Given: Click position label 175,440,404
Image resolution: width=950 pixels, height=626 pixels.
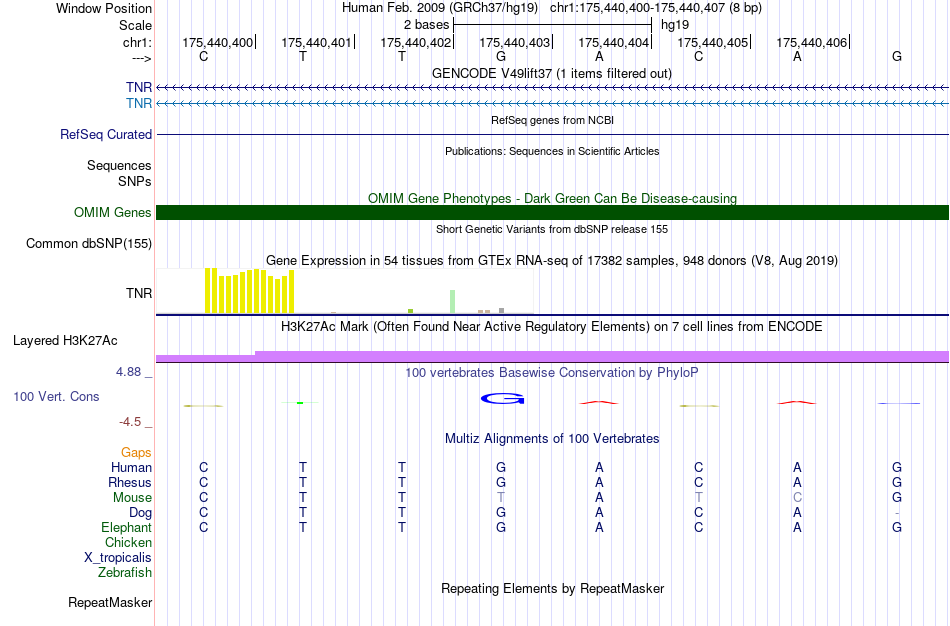Looking at the screenshot, I should (614, 42).
